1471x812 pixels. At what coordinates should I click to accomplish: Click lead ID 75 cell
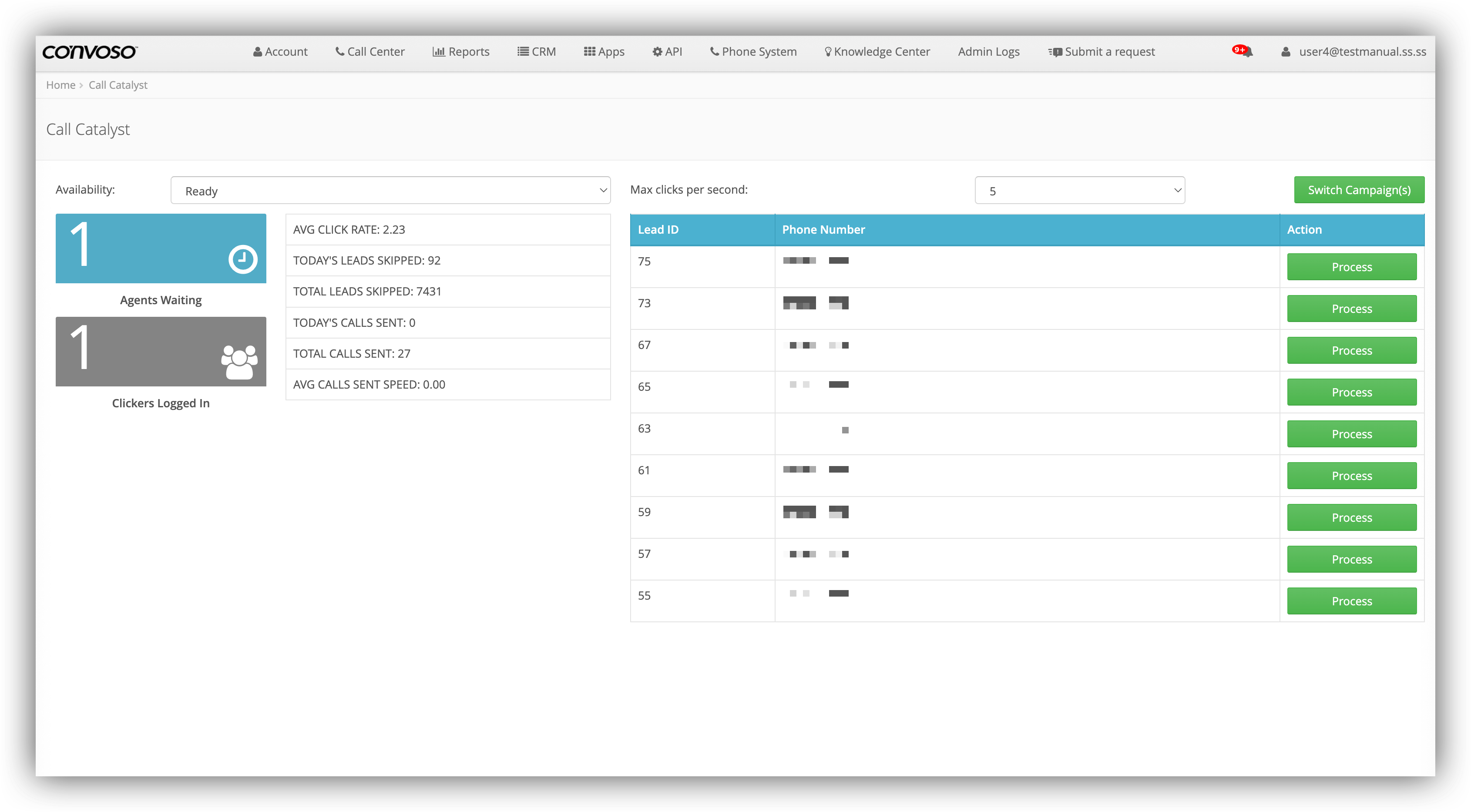click(702, 267)
